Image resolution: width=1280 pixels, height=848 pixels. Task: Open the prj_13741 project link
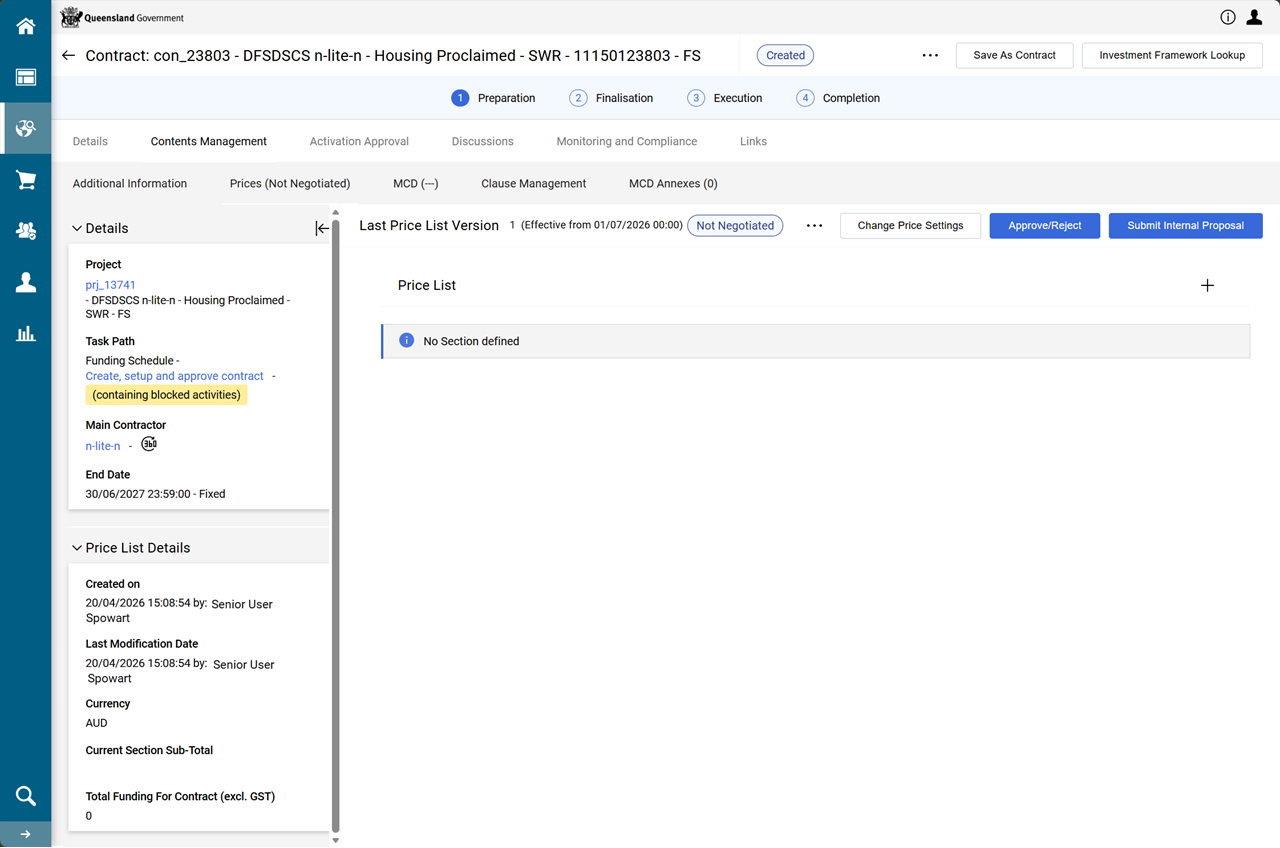[110, 285]
